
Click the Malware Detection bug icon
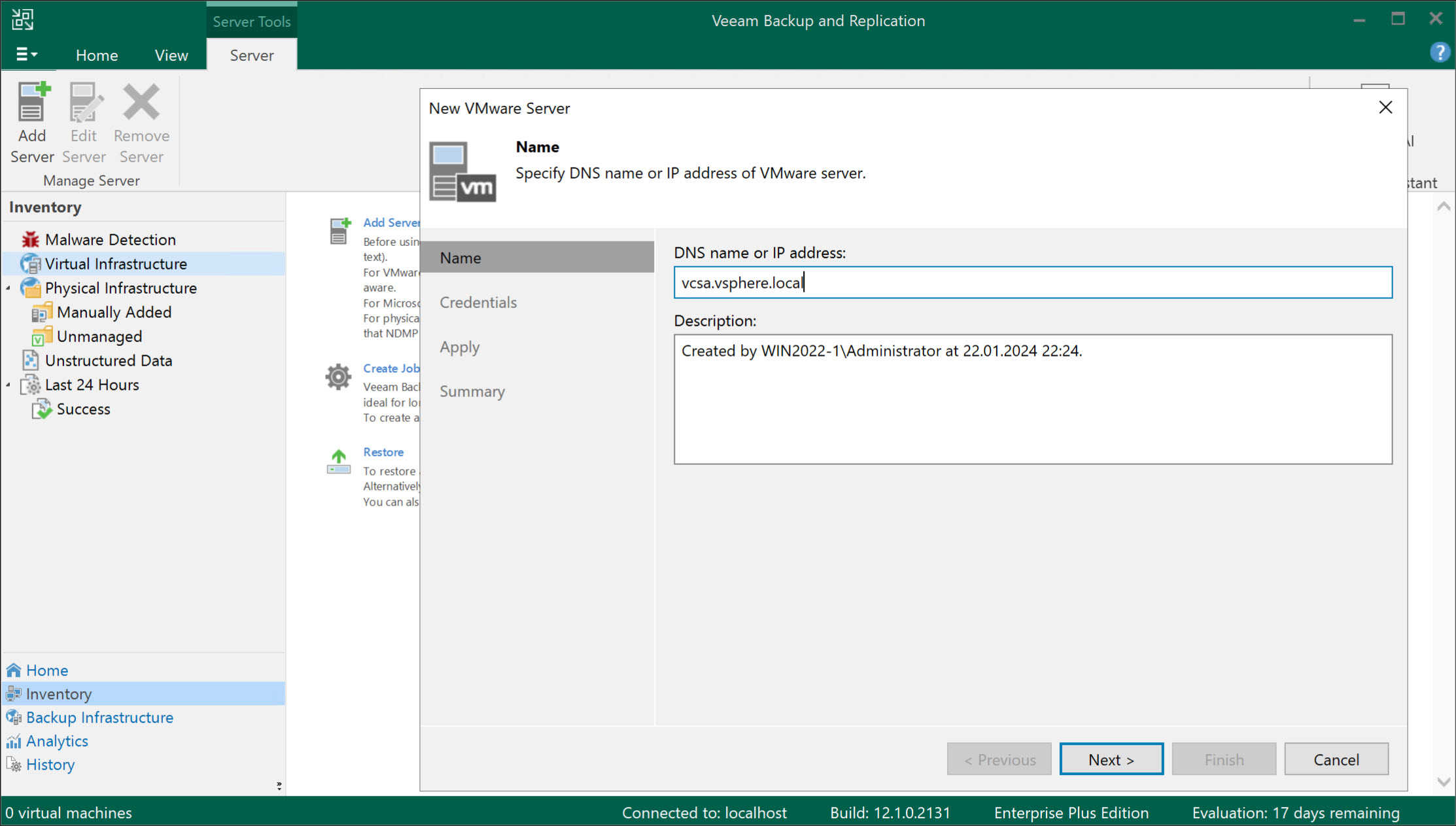click(30, 240)
